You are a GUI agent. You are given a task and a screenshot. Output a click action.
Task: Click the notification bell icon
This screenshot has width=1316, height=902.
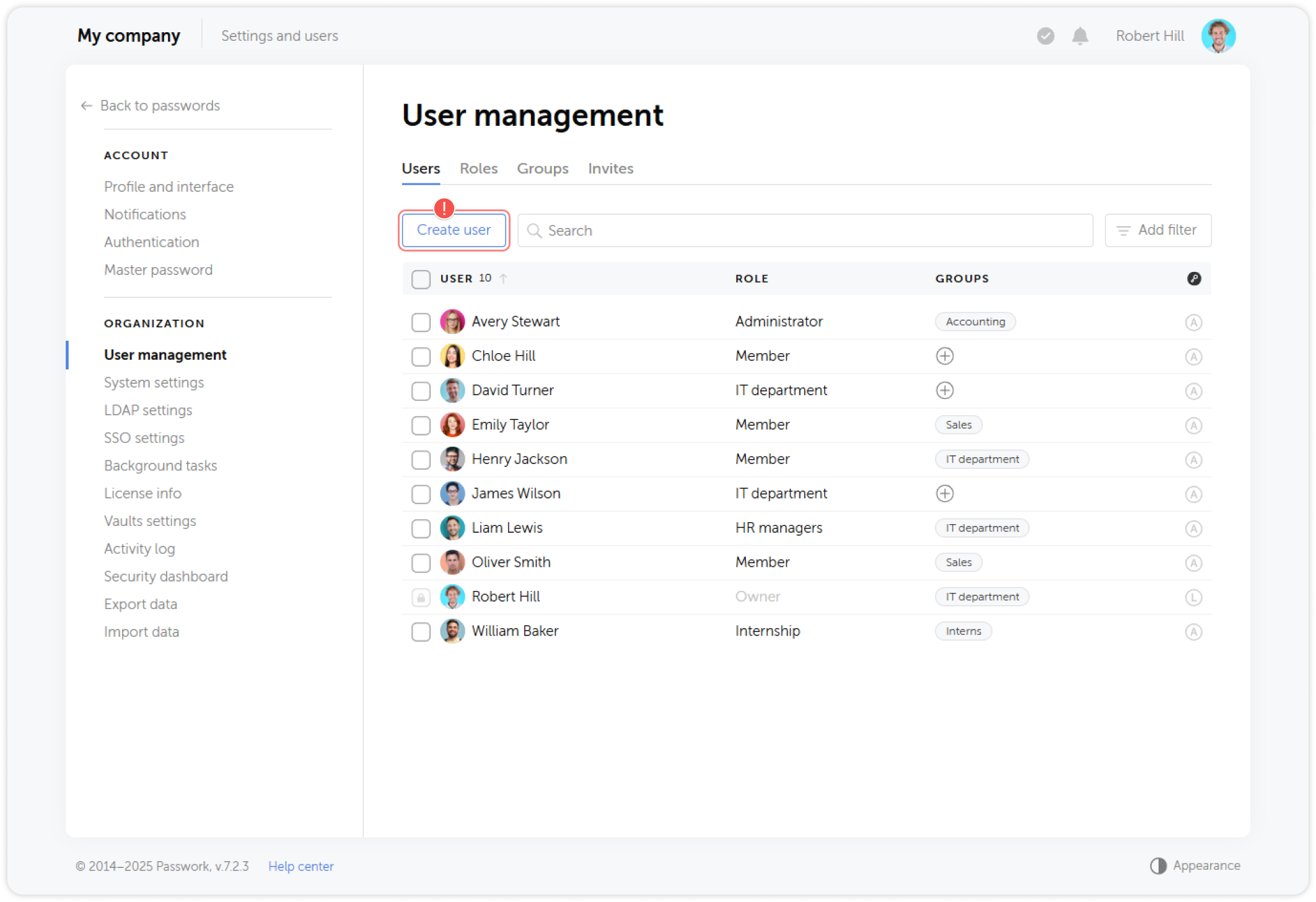tap(1079, 36)
